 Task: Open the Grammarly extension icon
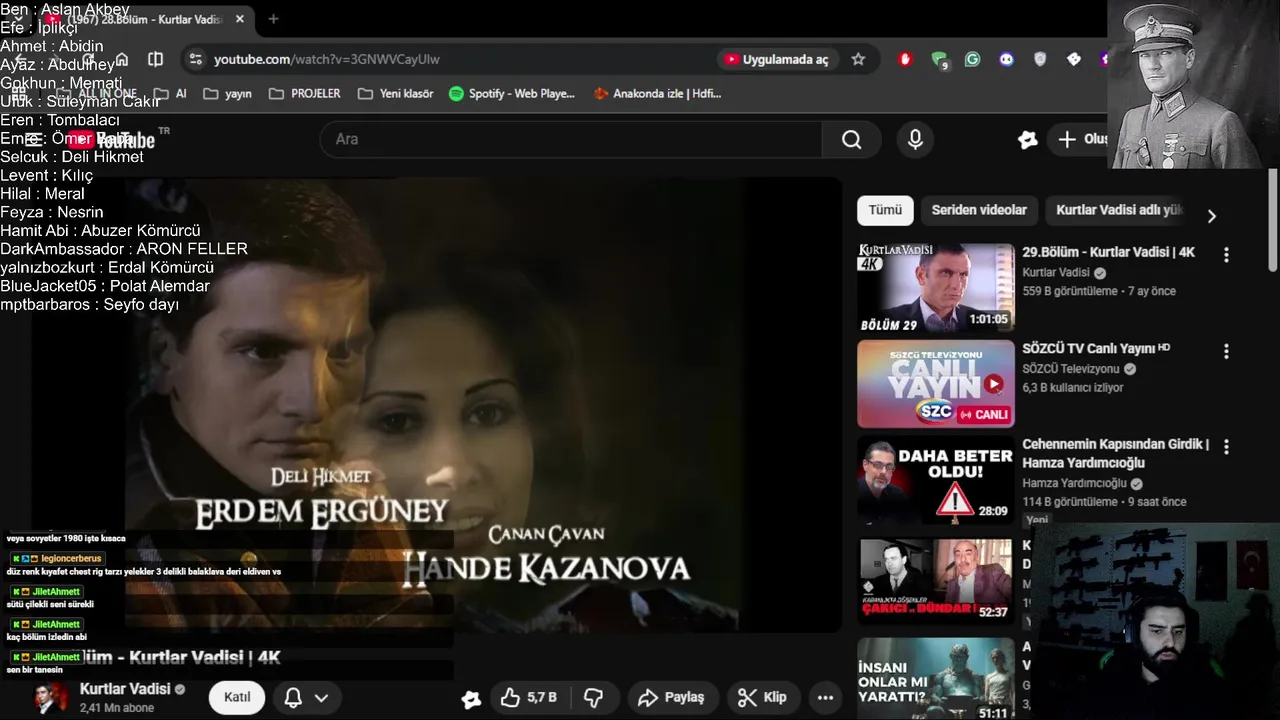(972, 59)
